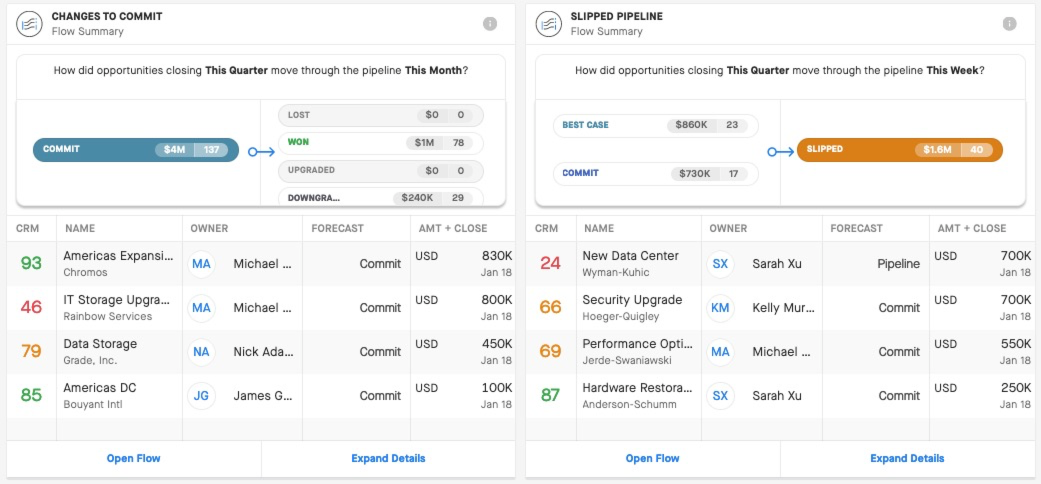This screenshot has width=1041, height=484.
Task: Open info icon on Slipped Pipeline card
Action: pyautogui.click(x=1009, y=24)
